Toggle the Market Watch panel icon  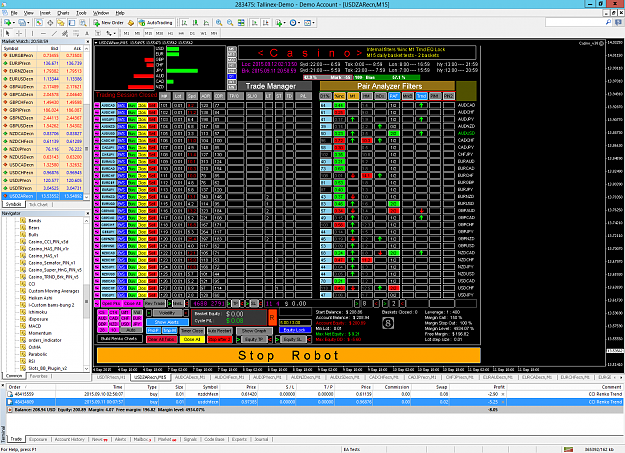tap(39, 23)
